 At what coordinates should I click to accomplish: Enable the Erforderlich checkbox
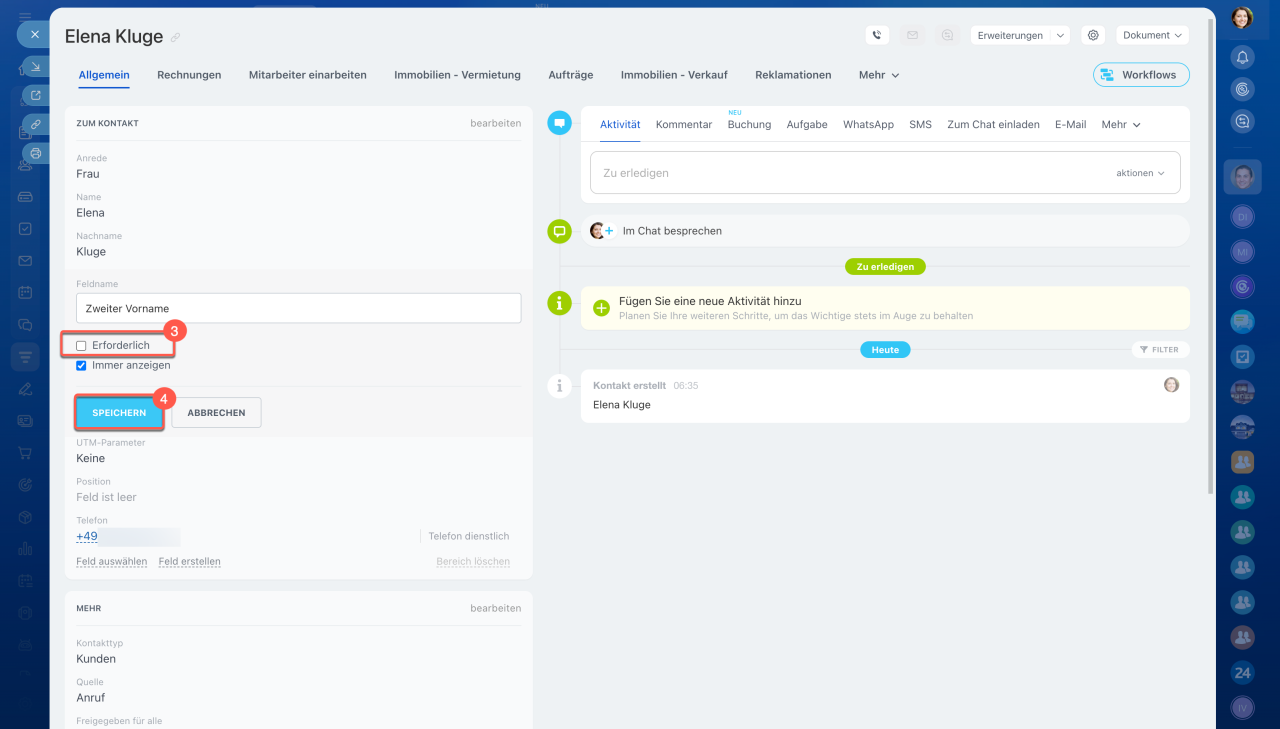coord(82,346)
